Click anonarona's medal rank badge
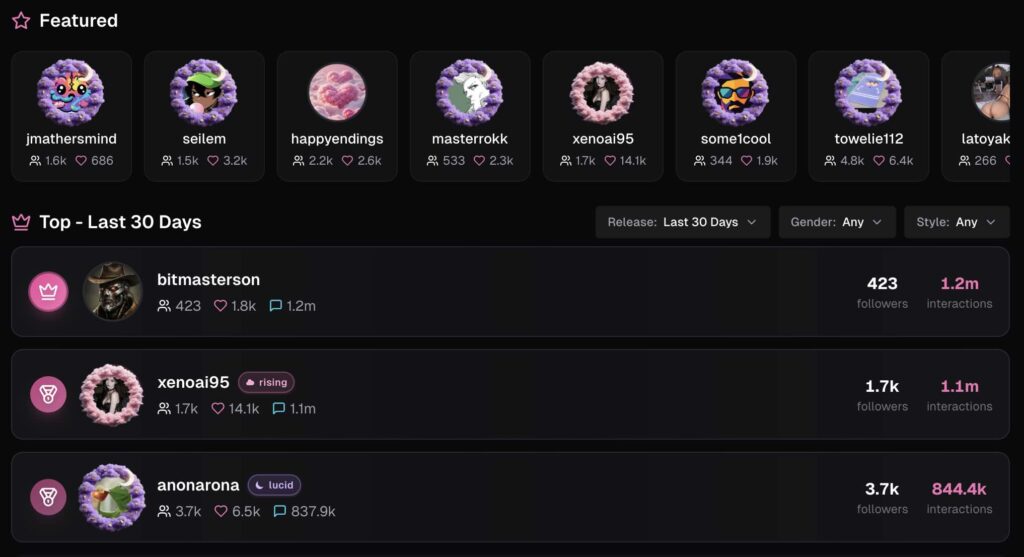 click(x=48, y=497)
